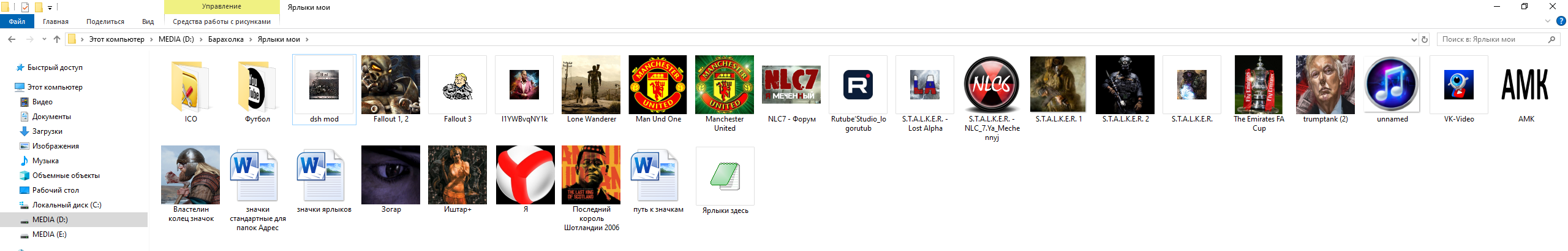Open recent locations dropdown arrow
The width and height of the screenshot is (1568, 251).
point(44,39)
